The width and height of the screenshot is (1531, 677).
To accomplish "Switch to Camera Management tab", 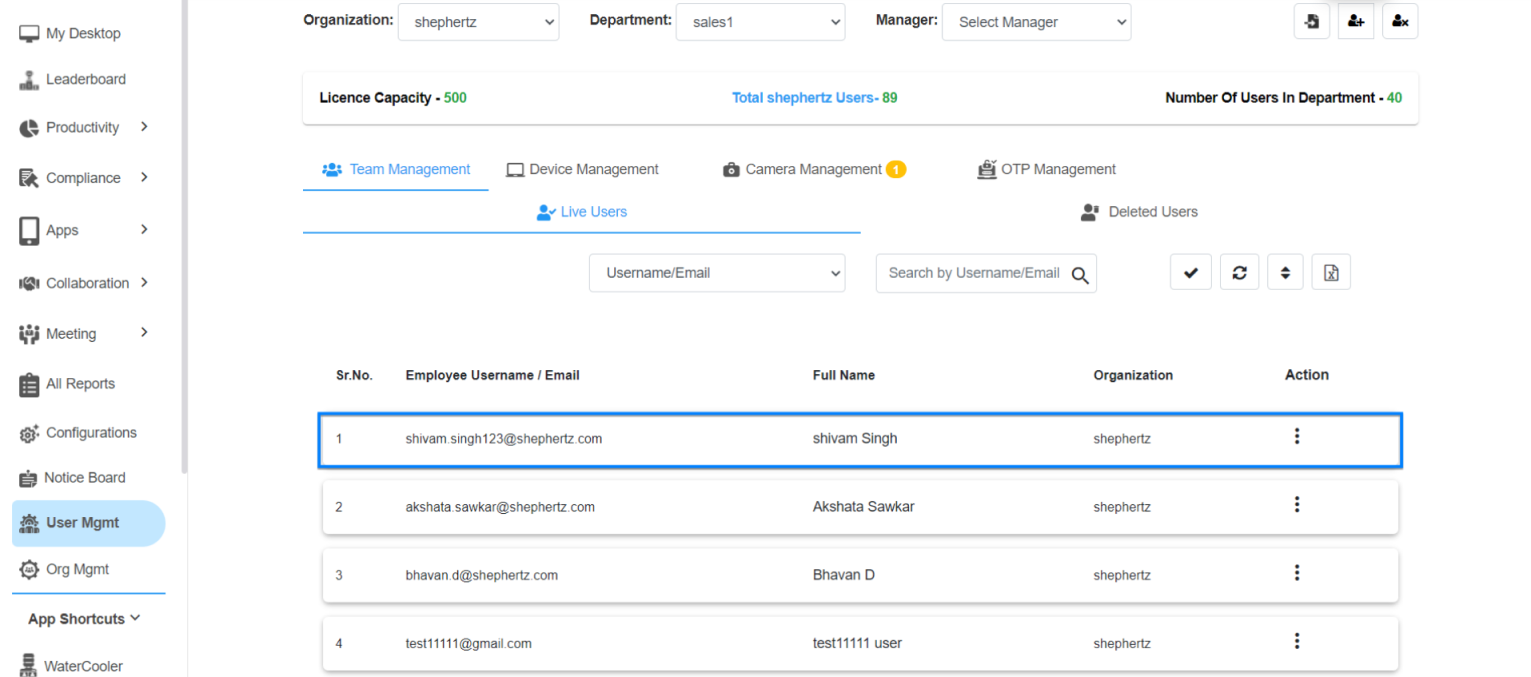I will (x=814, y=170).
